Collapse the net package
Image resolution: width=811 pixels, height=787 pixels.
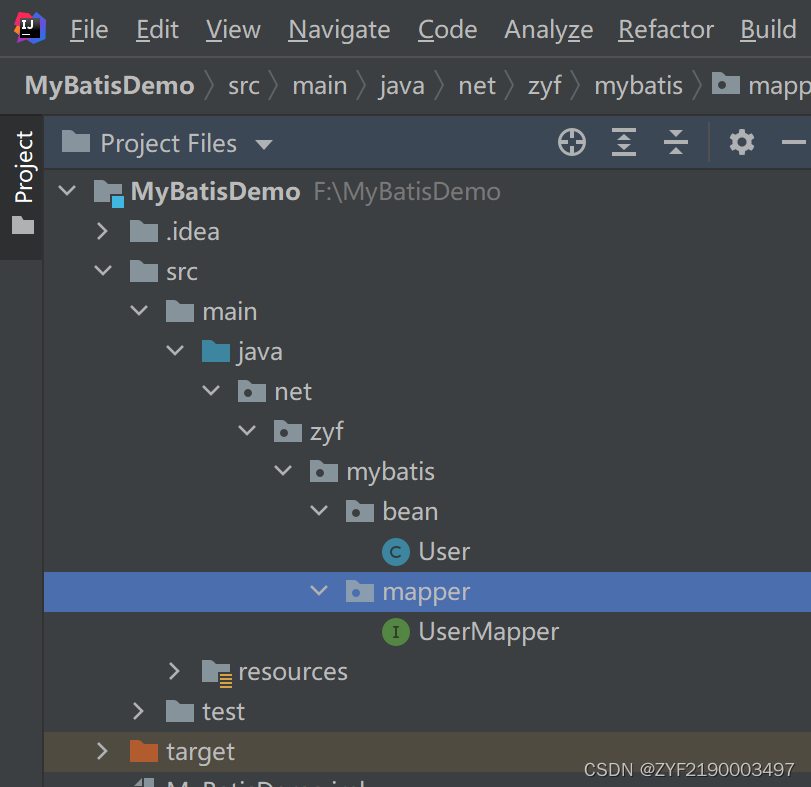point(211,390)
